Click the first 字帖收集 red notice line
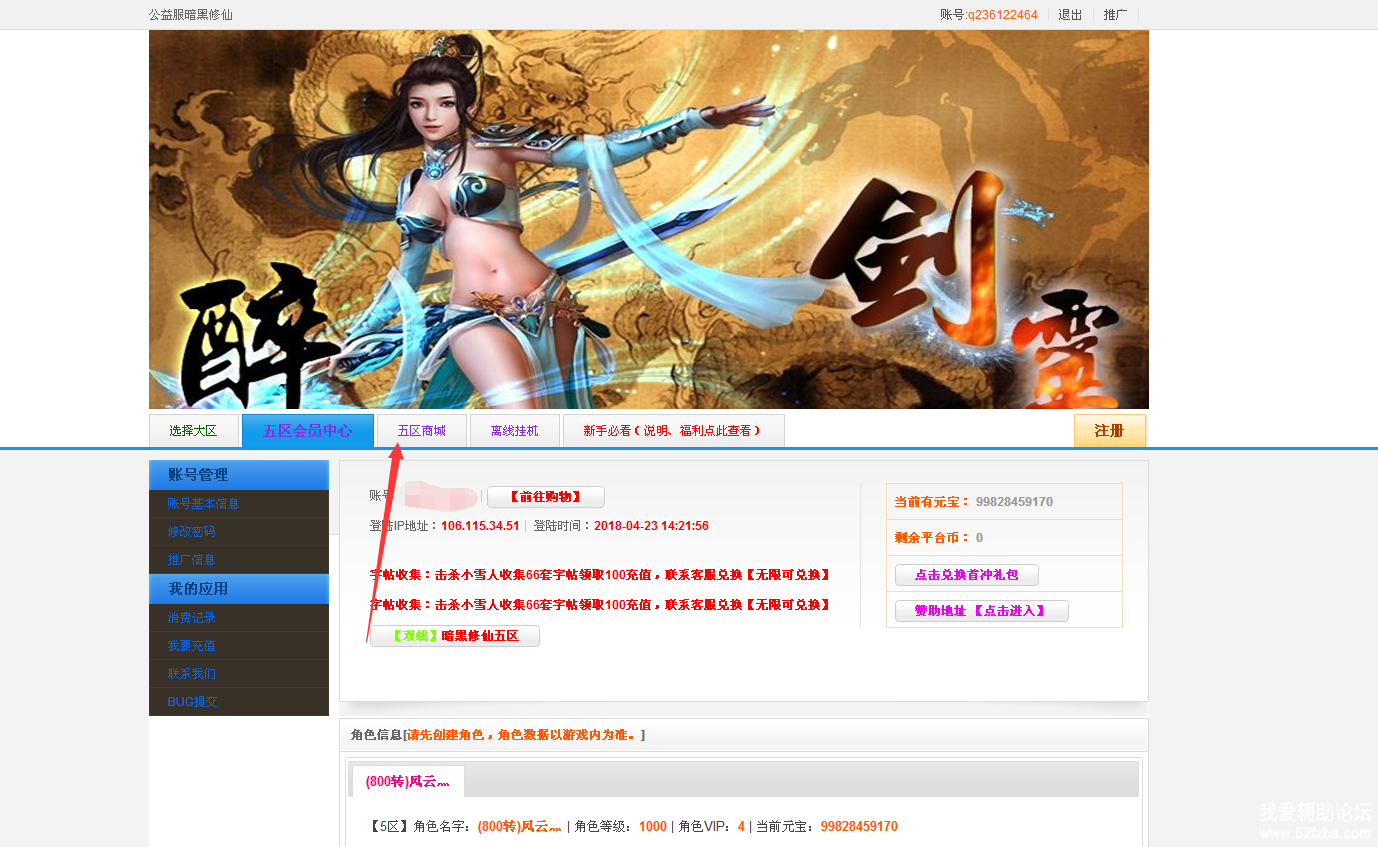Viewport: 1378px width, 847px height. 600,575
